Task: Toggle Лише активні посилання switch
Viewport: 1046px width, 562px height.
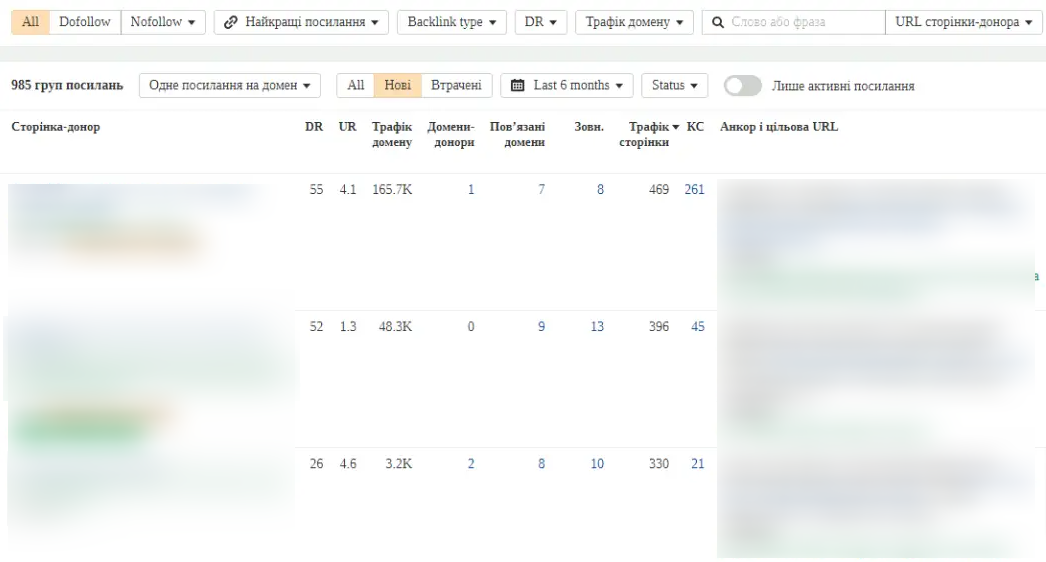Action: (x=743, y=86)
